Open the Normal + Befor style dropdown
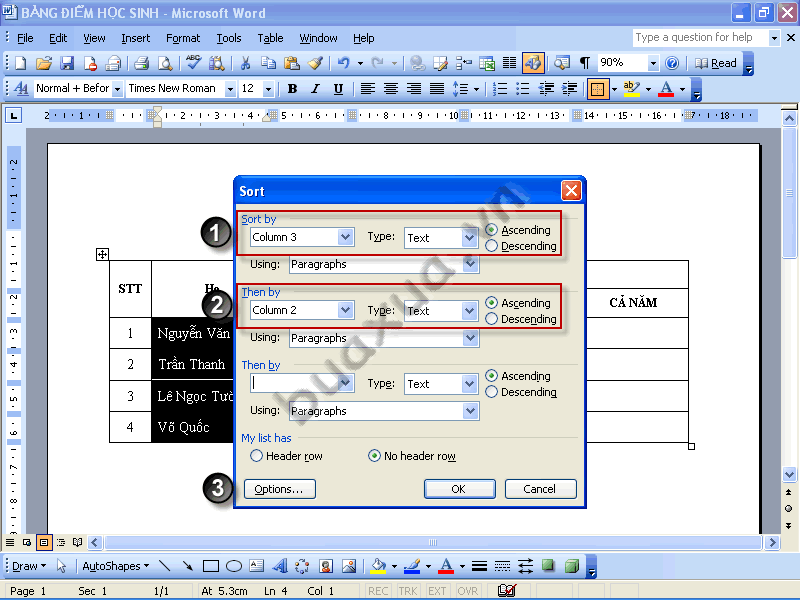 tap(117, 89)
